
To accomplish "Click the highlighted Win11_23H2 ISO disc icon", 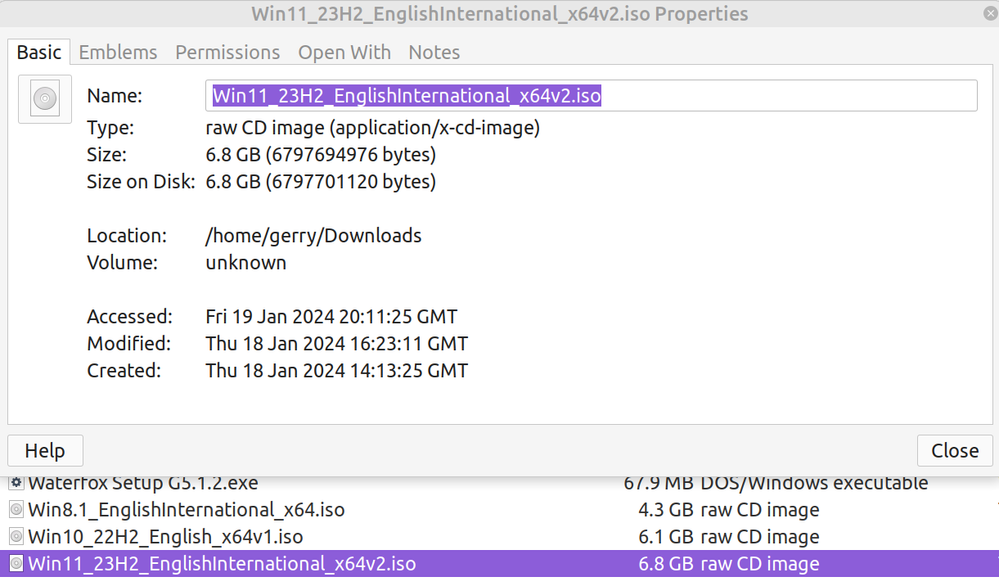I will (15, 564).
